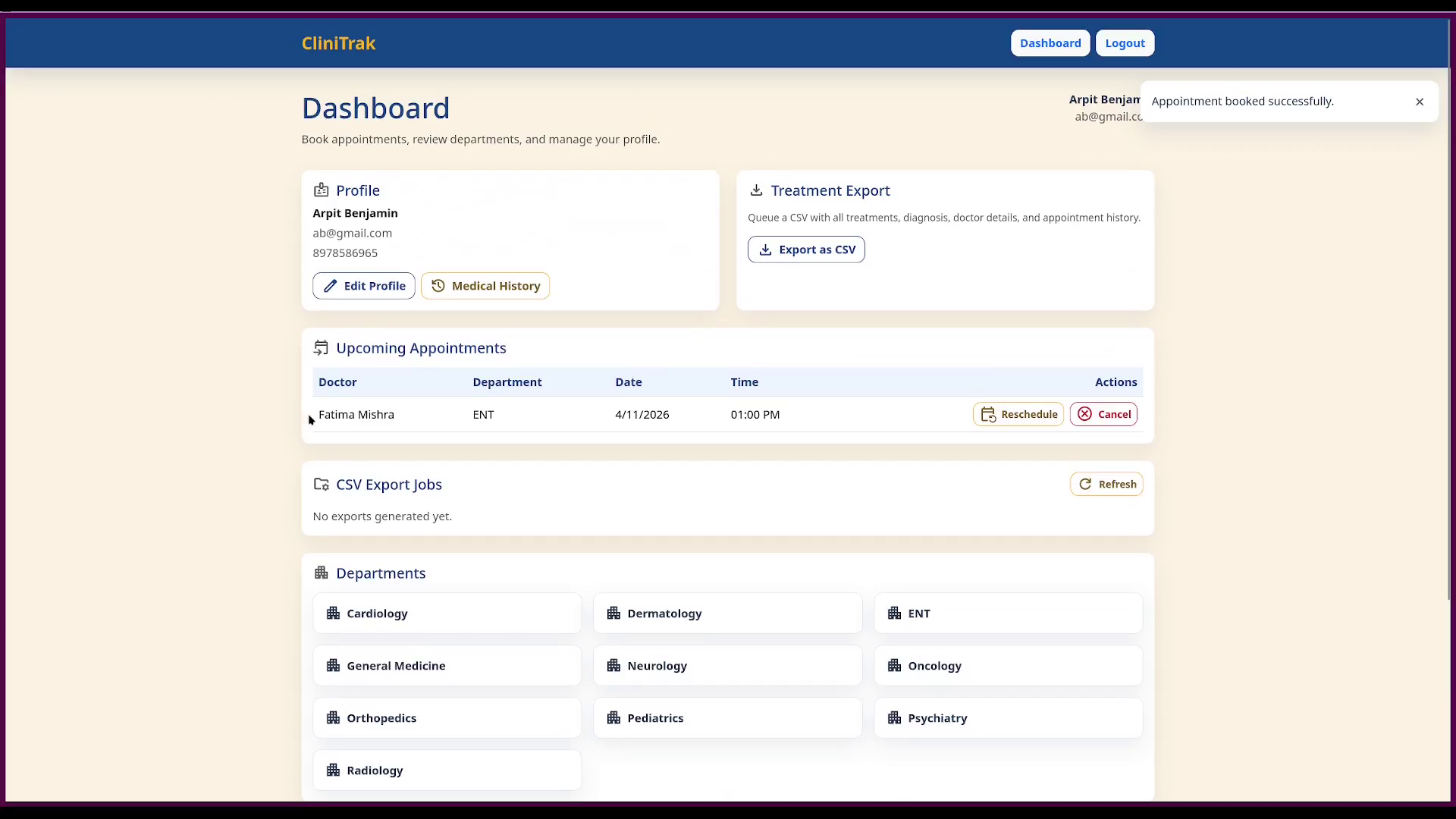Open the ENT department card
Image resolution: width=1456 pixels, height=819 pixels.
(1009, 613)
